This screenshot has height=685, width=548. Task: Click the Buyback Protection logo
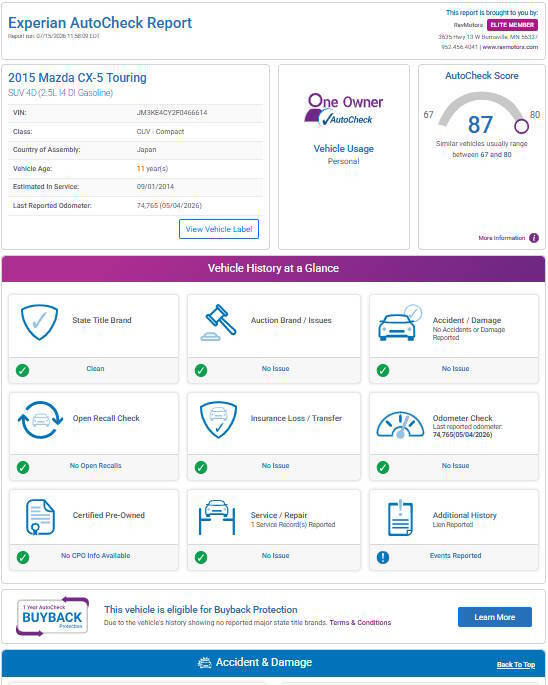point(52,616)
